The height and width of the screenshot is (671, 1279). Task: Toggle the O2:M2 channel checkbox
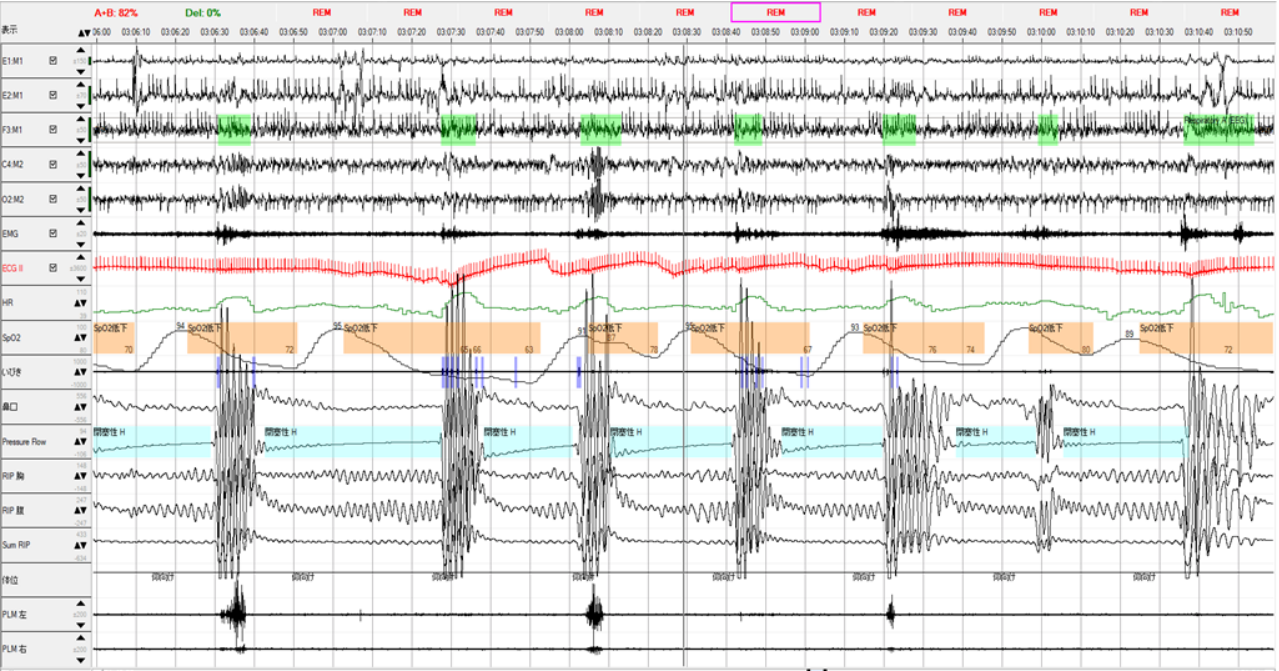pos(53,199)
